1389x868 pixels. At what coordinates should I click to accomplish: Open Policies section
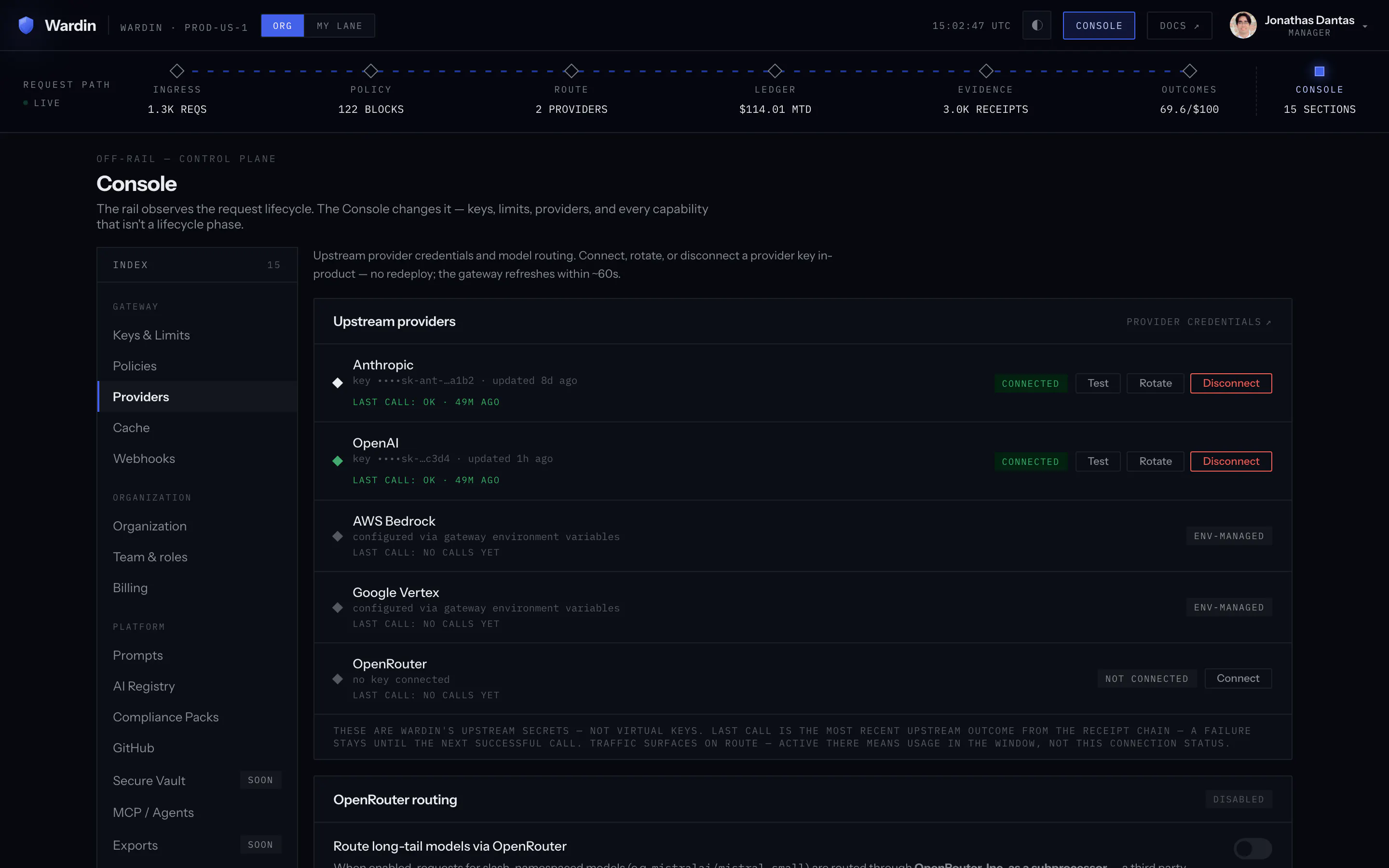click(x=197, y=366)
